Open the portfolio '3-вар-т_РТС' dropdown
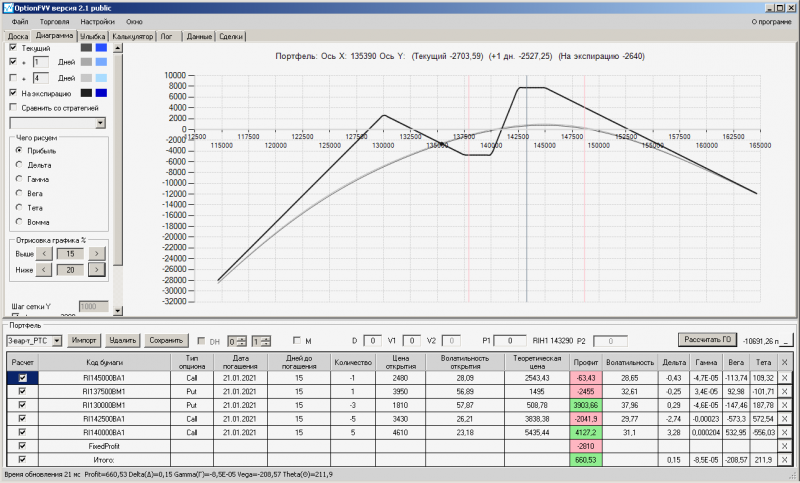The image size is (800, 483). (x=57, y=340)
